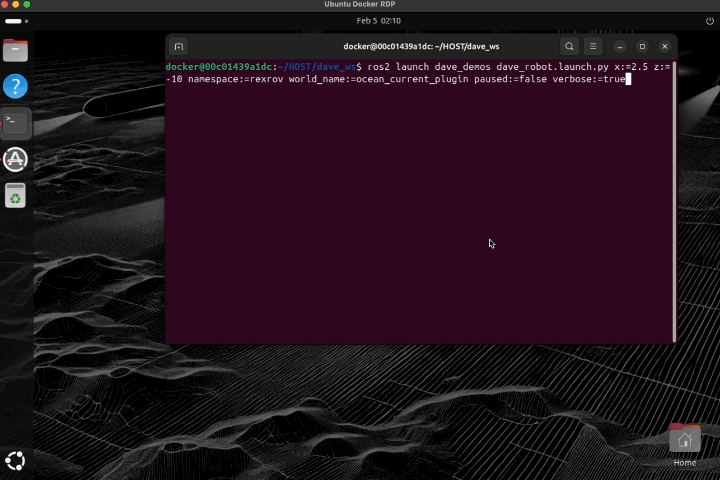720x480 pixels.
Task: Click the namespace:=rexrov argument
Action: pos(235,79)
